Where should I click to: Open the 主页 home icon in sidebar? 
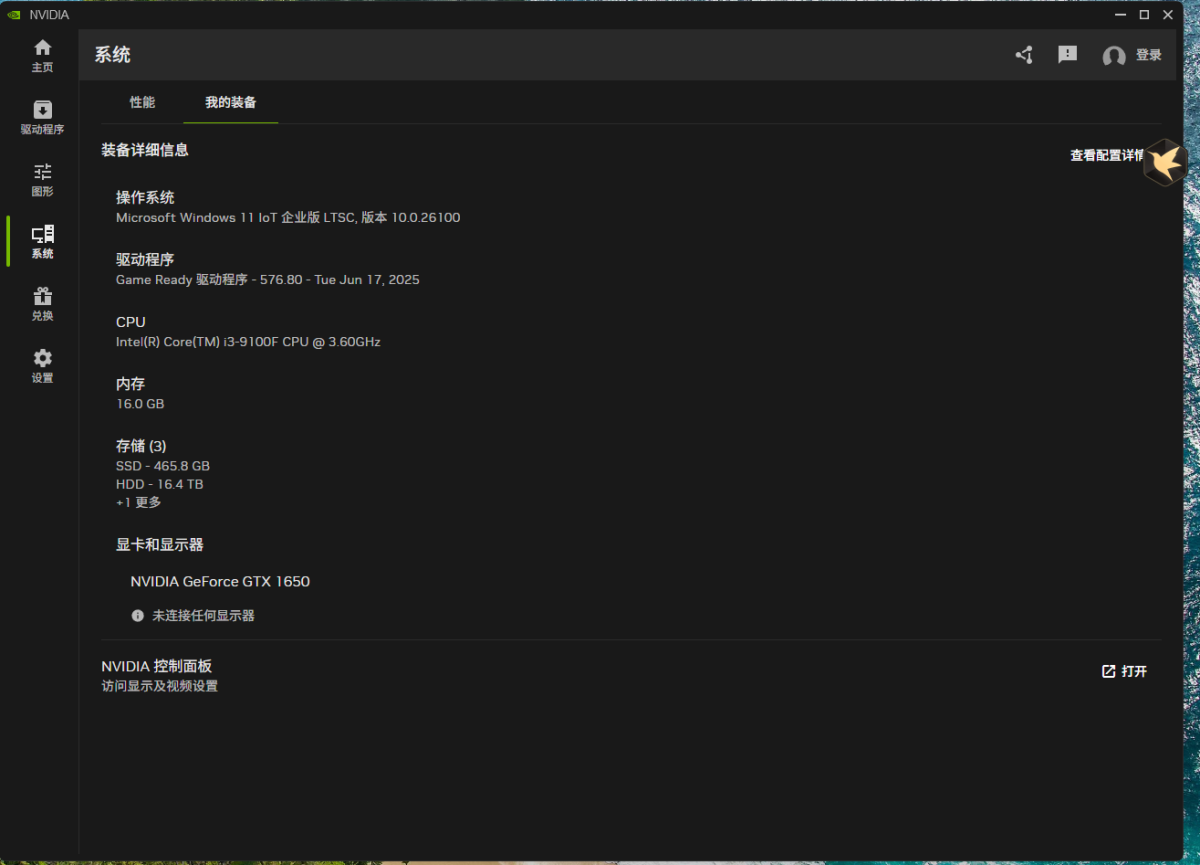click(x=42, y=48)
